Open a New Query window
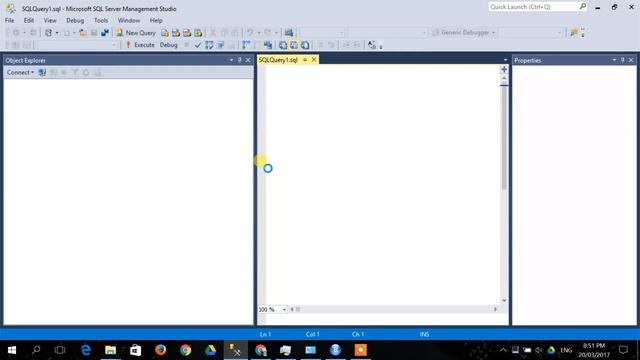The height and width of the screenshot is (360, 640). [136, 33]
